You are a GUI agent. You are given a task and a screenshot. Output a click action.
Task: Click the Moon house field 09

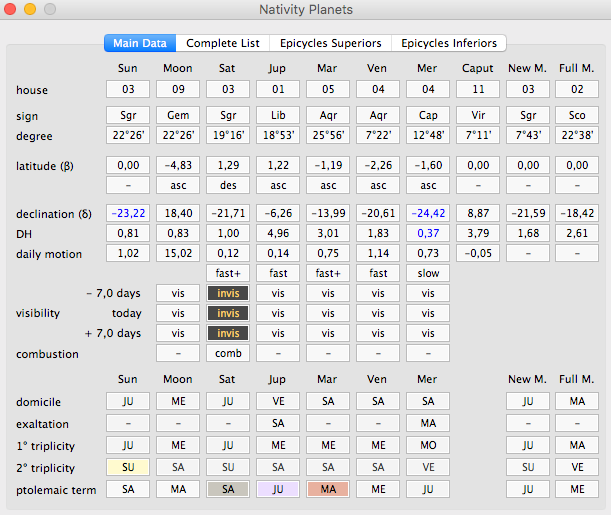(x=178, y=89)
